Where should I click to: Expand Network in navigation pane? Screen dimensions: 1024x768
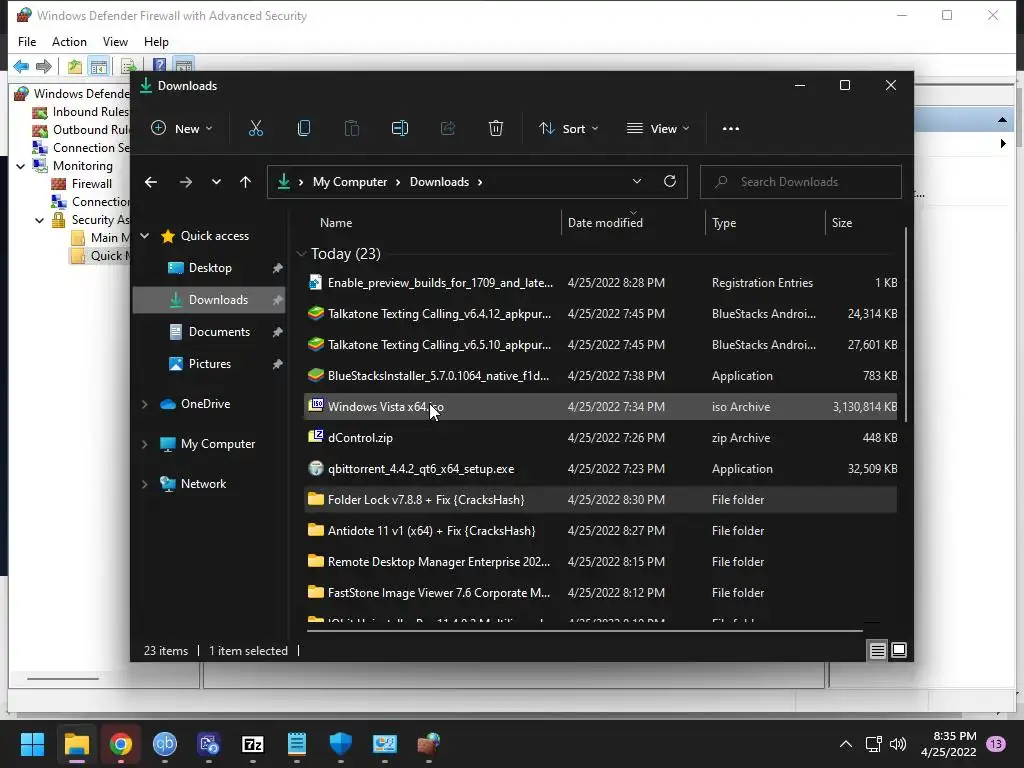pyautogui.click(x=145, y=484)
